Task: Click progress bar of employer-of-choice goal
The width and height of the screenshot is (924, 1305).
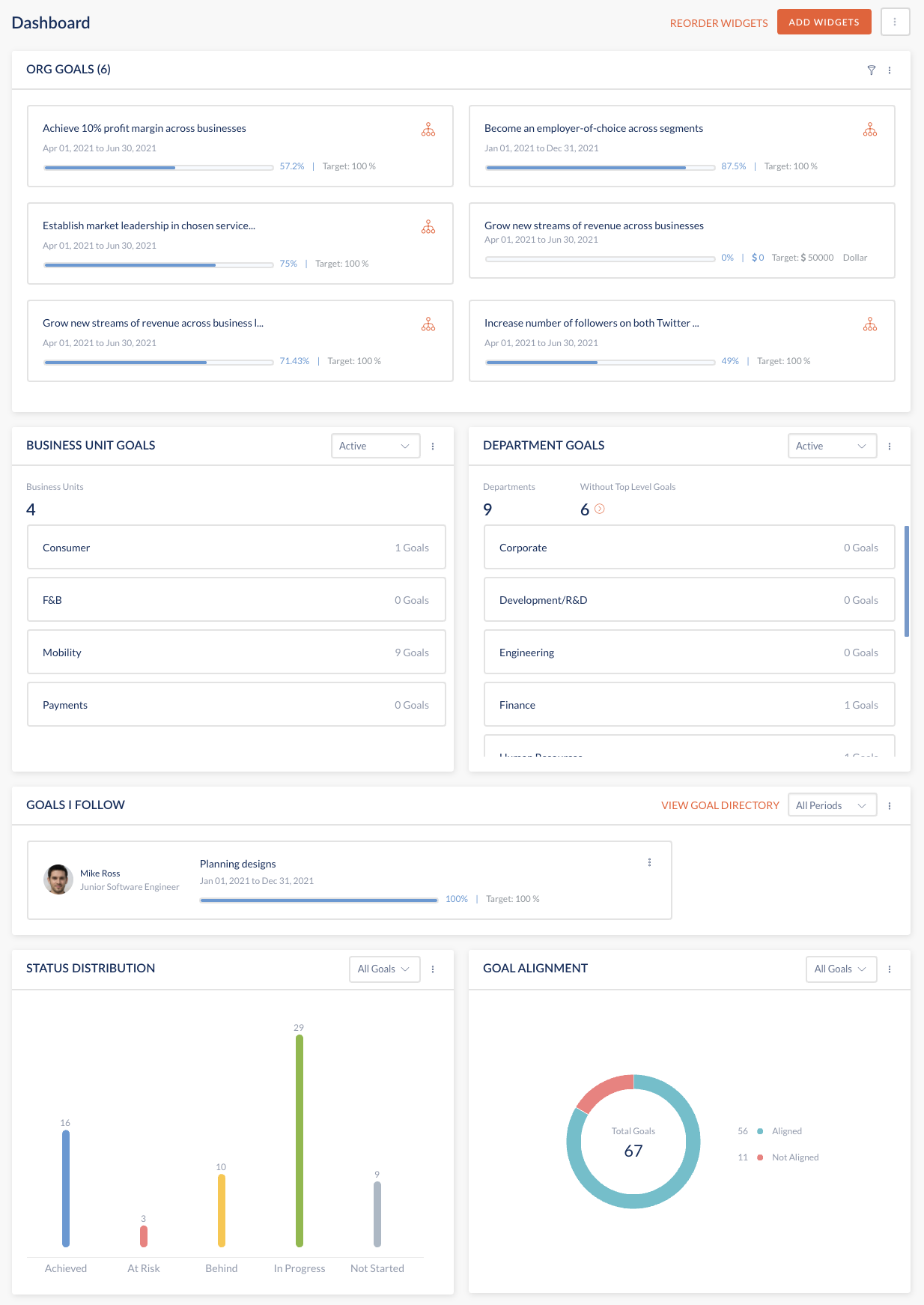Action: tap(601, 168)
